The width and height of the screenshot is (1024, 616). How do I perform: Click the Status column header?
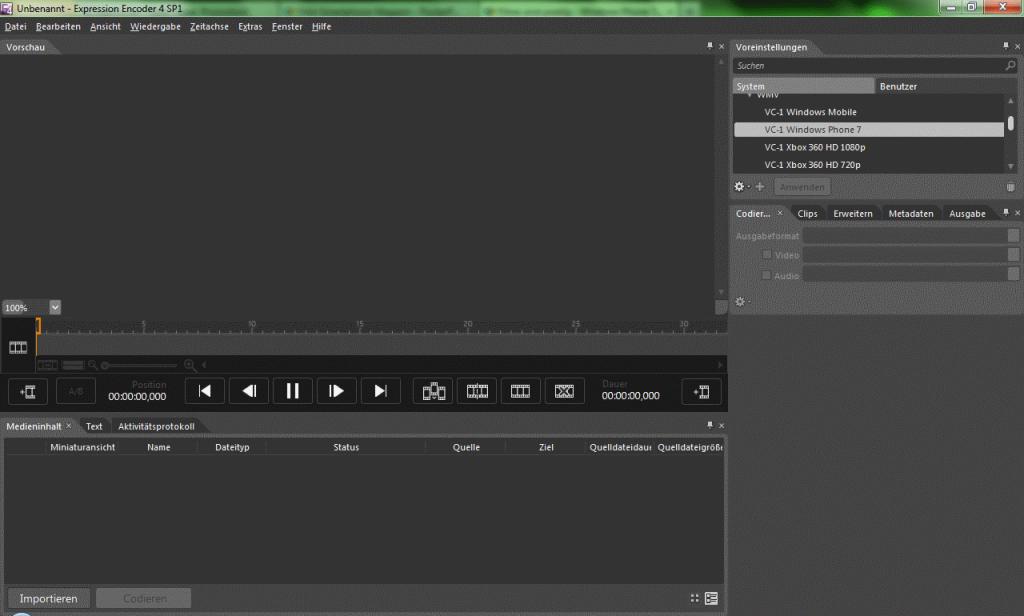(346, 447)
